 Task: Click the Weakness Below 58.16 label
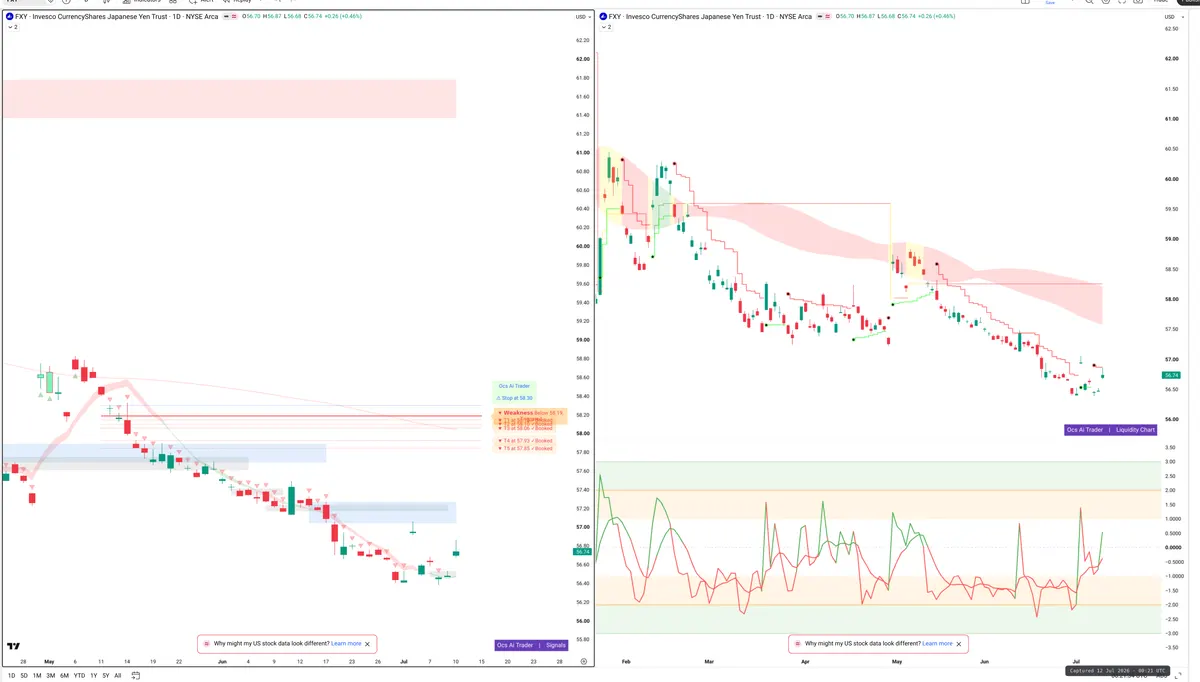click(531, 412)
